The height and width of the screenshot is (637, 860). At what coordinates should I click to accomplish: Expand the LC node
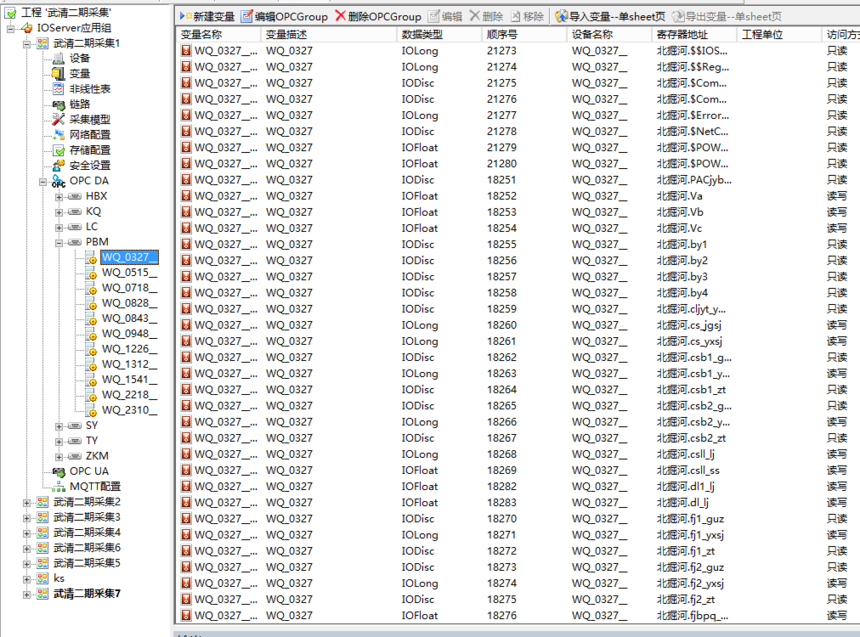[59, 227]
